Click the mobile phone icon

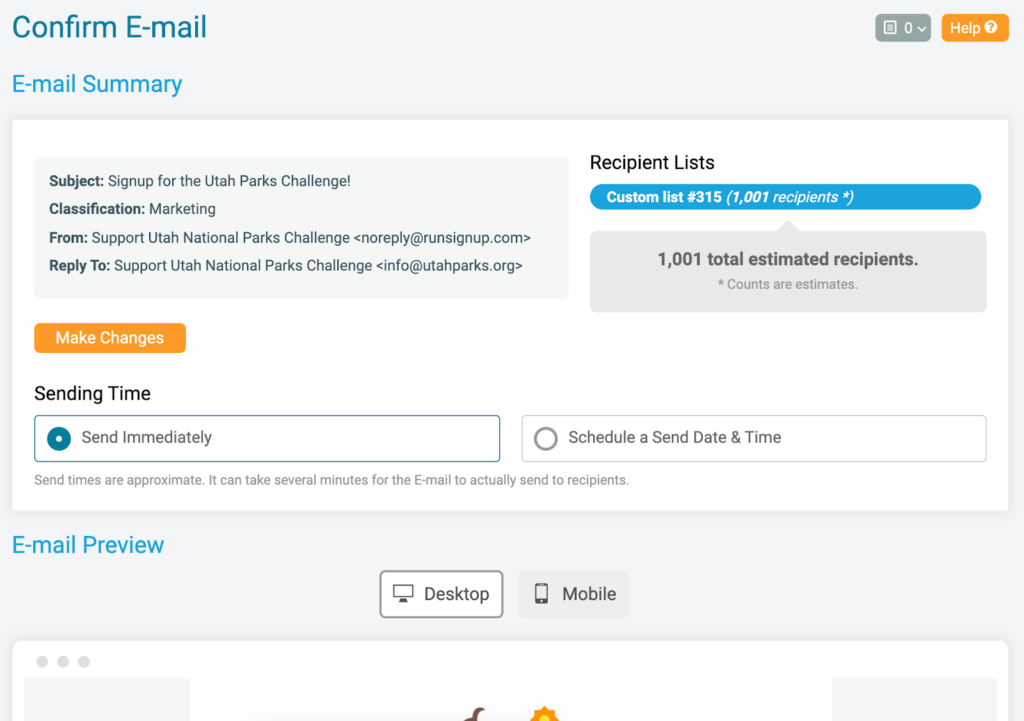541,594
